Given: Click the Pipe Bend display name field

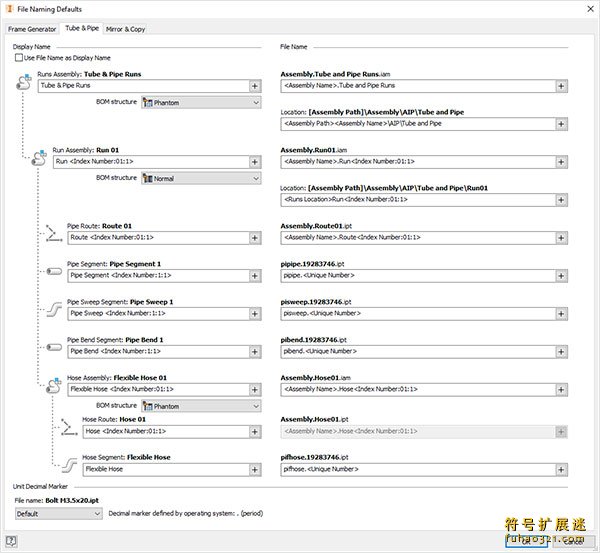Looking at the screenshot, I should click(x=156, y=351).
